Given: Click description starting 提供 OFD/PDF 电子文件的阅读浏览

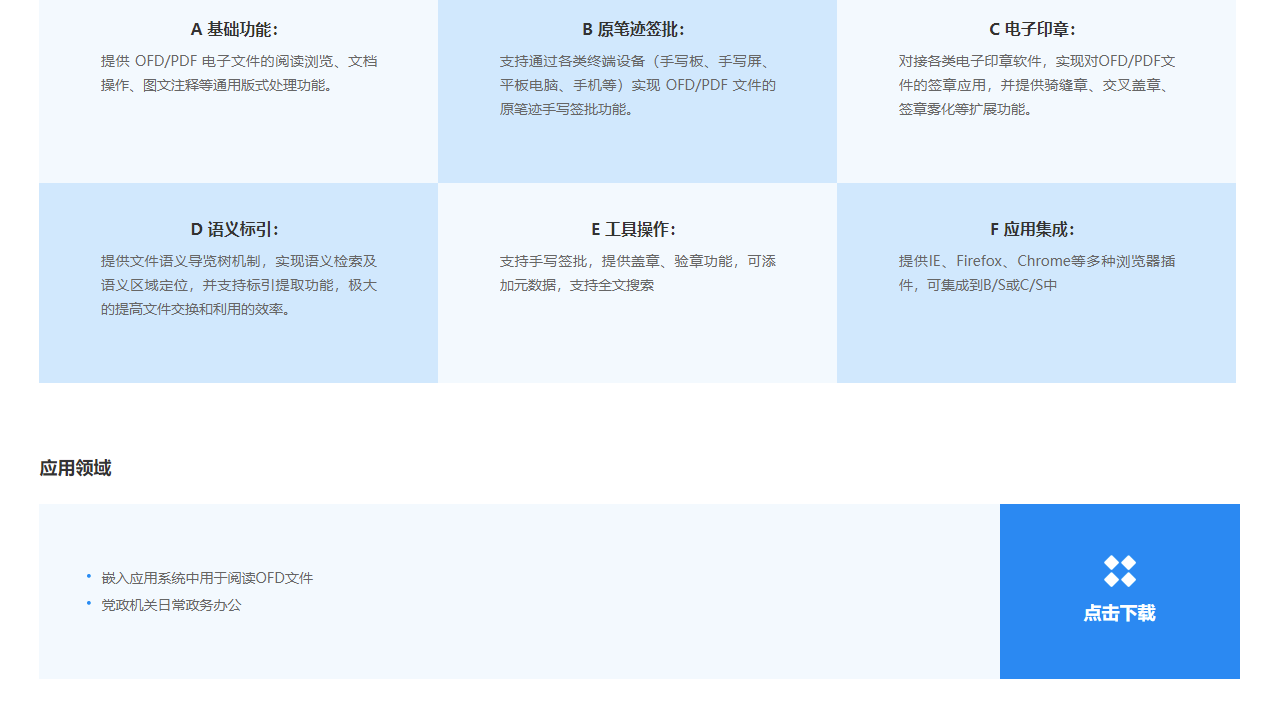Looking at the screenshot, I should pos(239,73).
